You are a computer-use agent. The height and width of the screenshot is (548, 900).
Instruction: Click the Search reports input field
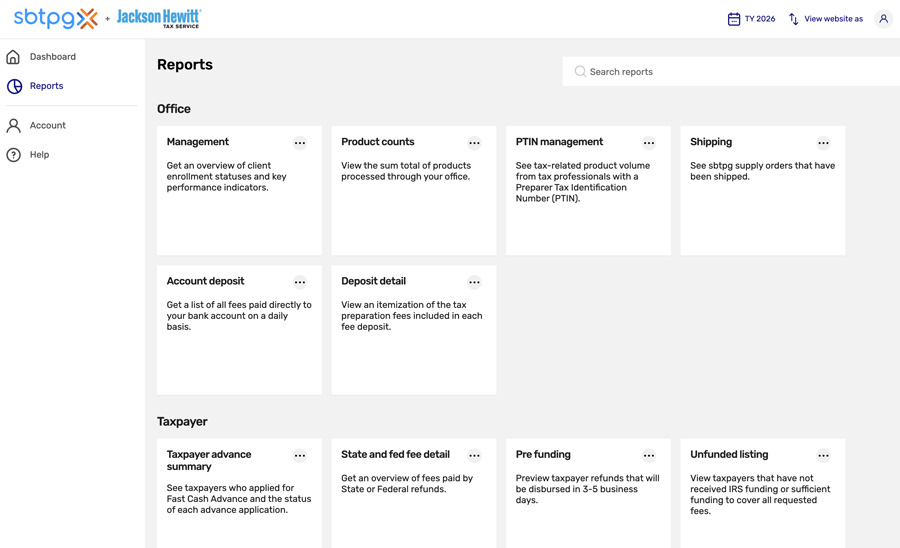point(740,72)
